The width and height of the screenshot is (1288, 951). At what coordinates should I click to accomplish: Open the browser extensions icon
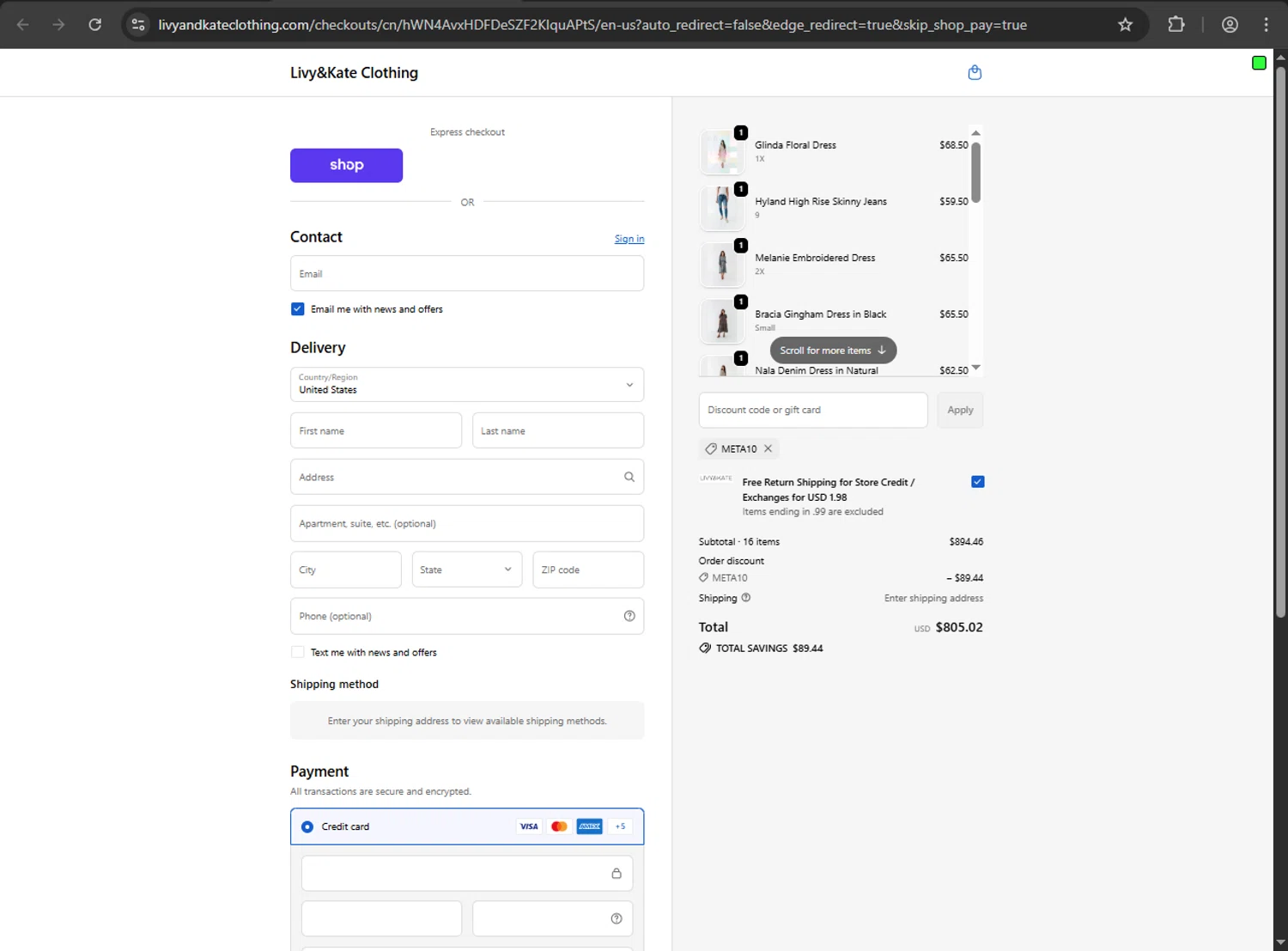1176,25
